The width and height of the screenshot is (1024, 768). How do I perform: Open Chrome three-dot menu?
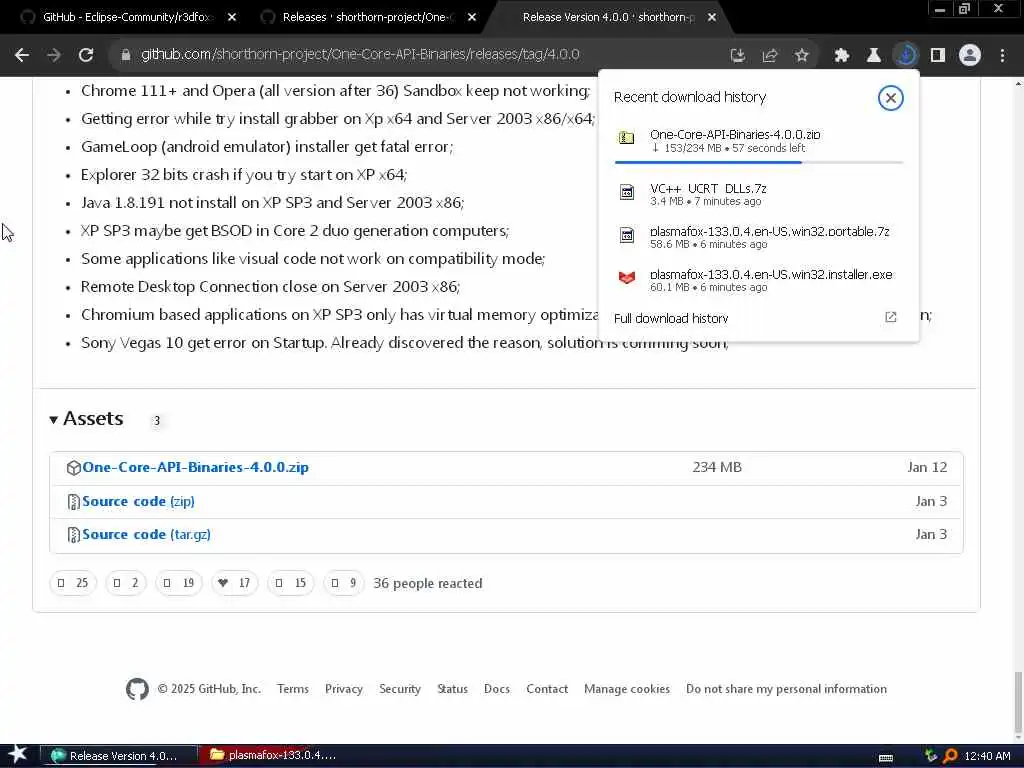[x=1002, y=56]
